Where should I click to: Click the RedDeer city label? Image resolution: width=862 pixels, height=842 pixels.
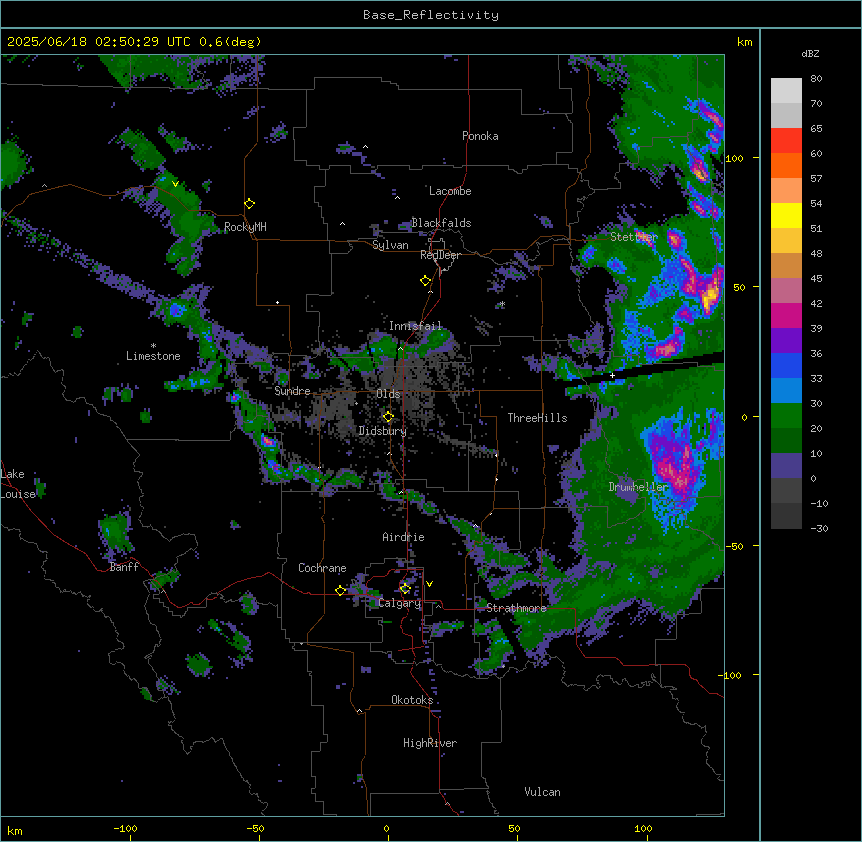click(440, 255)
